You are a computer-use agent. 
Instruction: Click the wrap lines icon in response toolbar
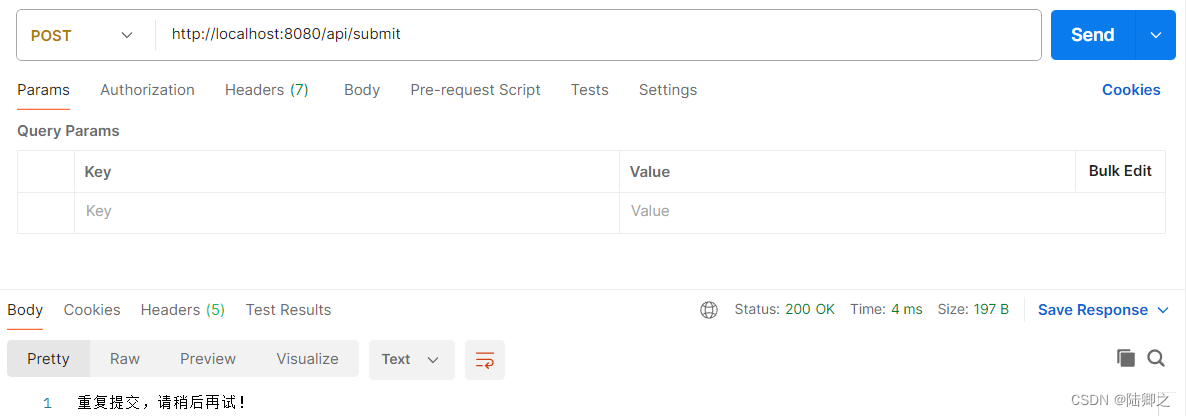485,359
